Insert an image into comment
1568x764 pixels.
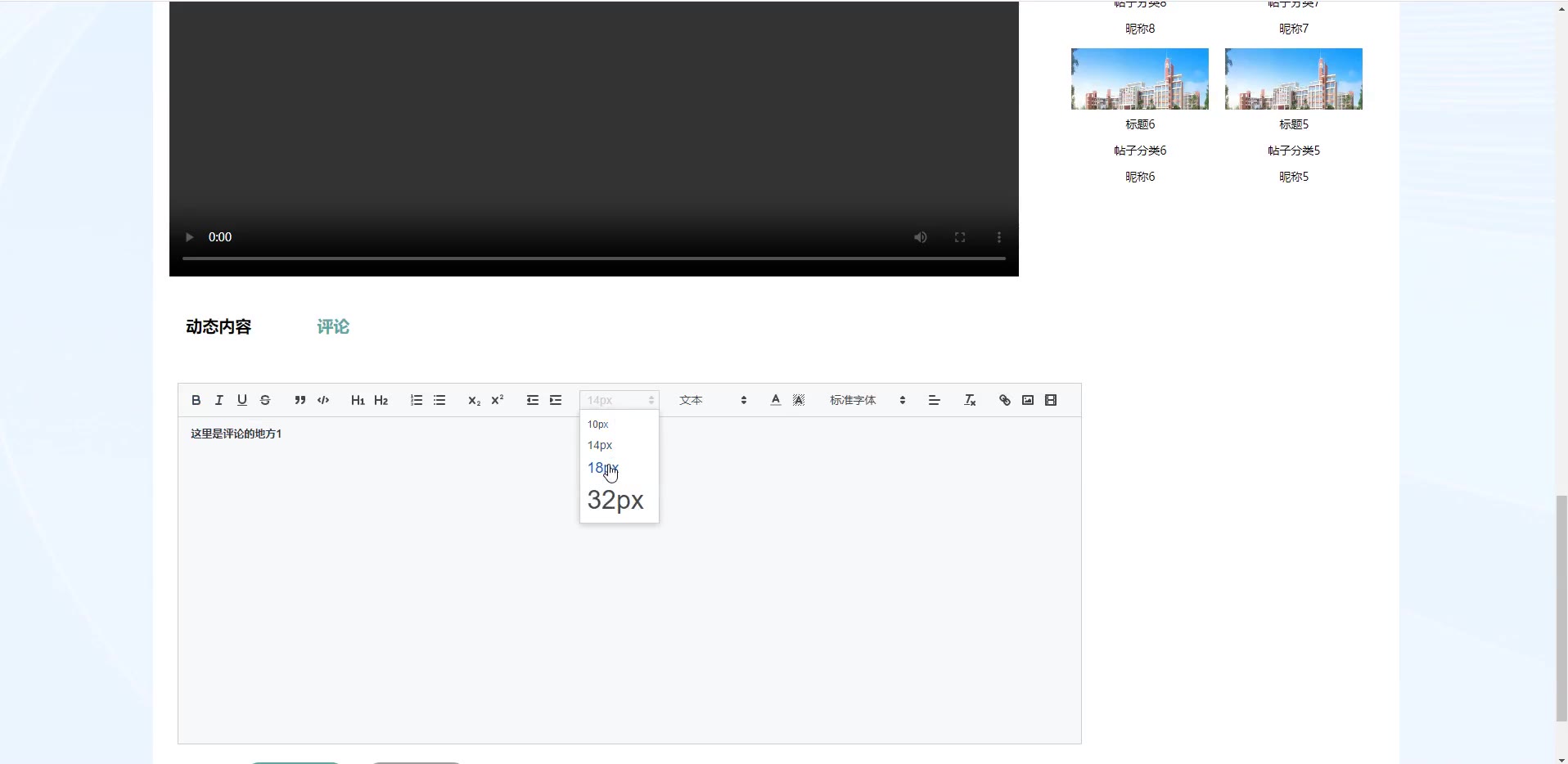[1028, 400]
